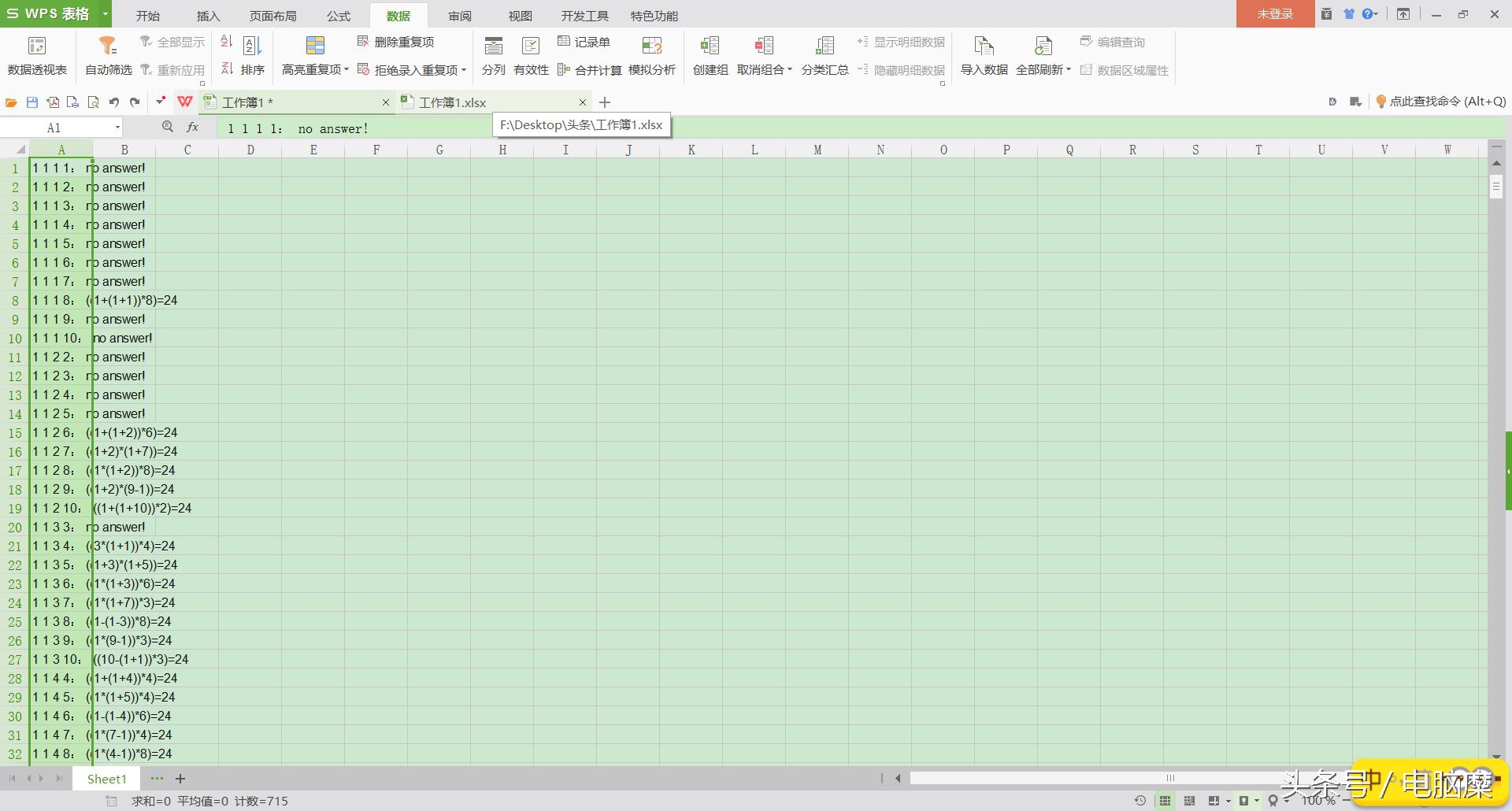Click the export to PDF icon

coord(53,102)
